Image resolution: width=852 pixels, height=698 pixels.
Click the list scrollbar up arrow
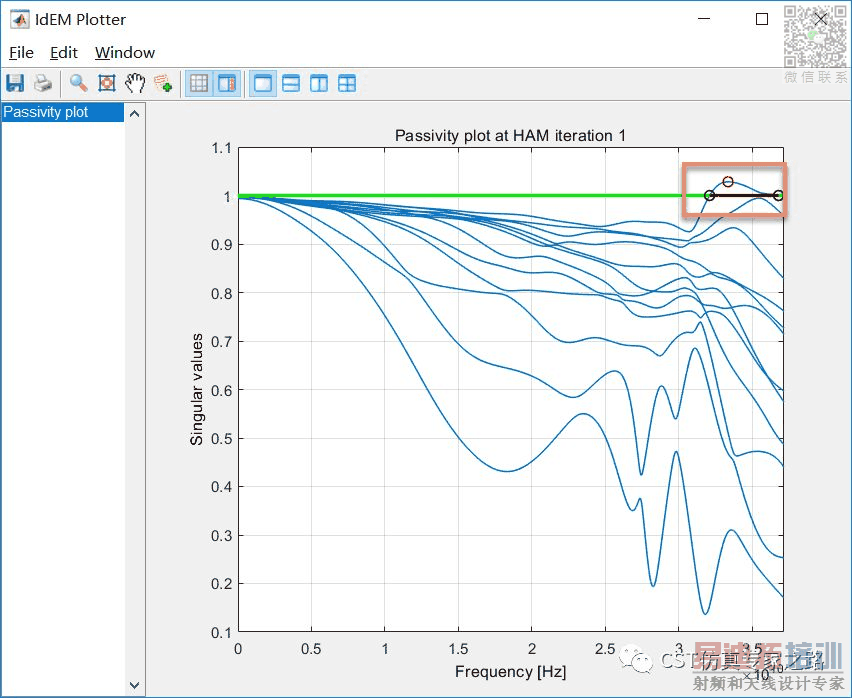[135, 114]
